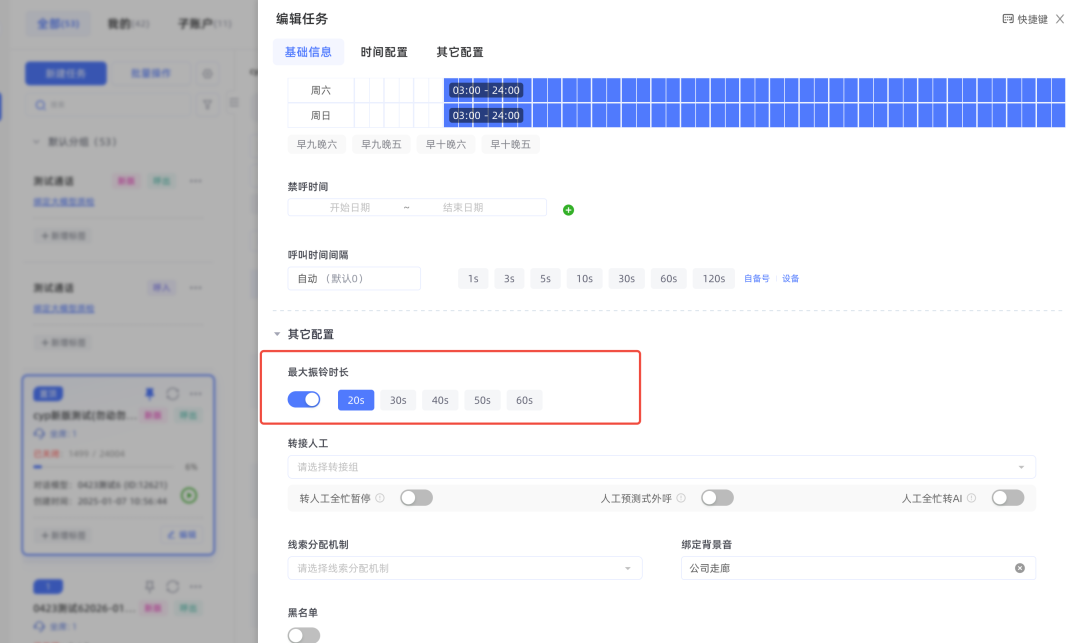The image size is (1080, 643).
Task: Switch to the 时间配置 tab
Action: click(384, 52)
